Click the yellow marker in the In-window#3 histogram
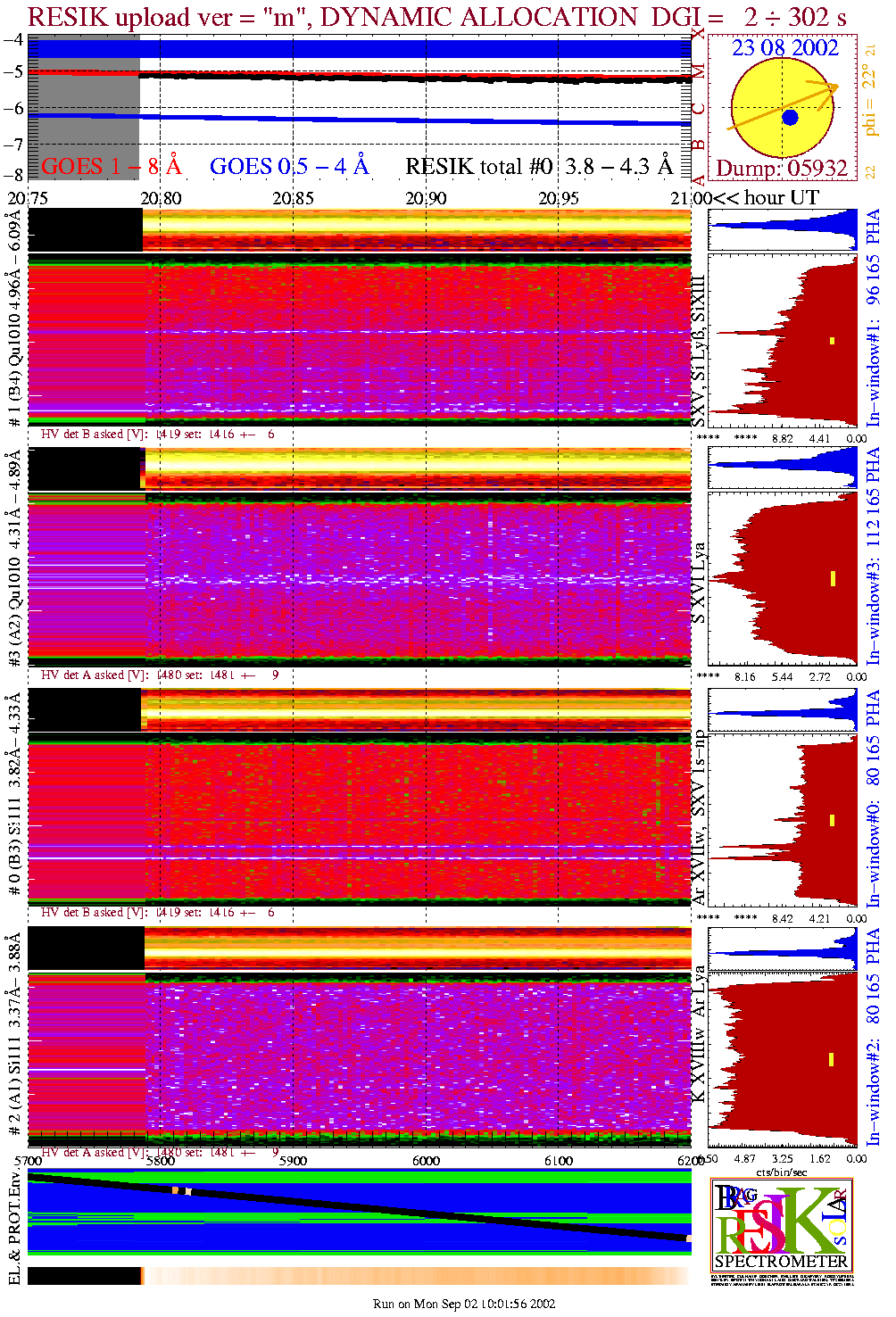This screenshot has height=1317, width=896. click(832, 578)
